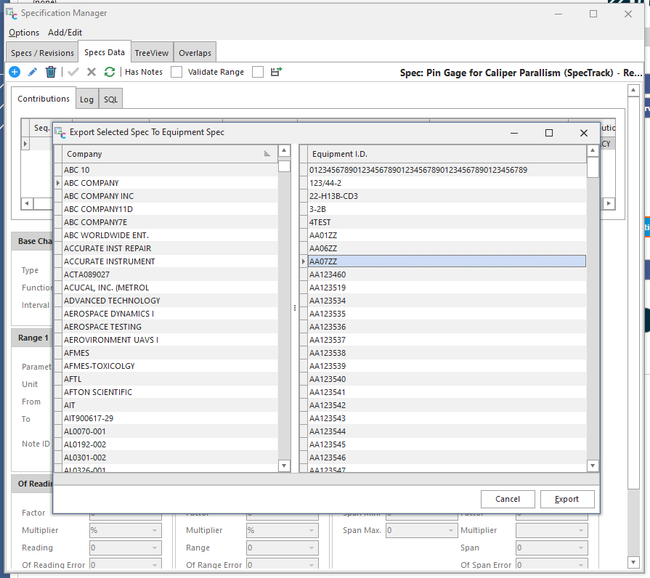This screenshot has width=650, height=578.
Task: Open the Of Span Multiplier dropdown
Action: pyautogui.click(x=581, y=530)
